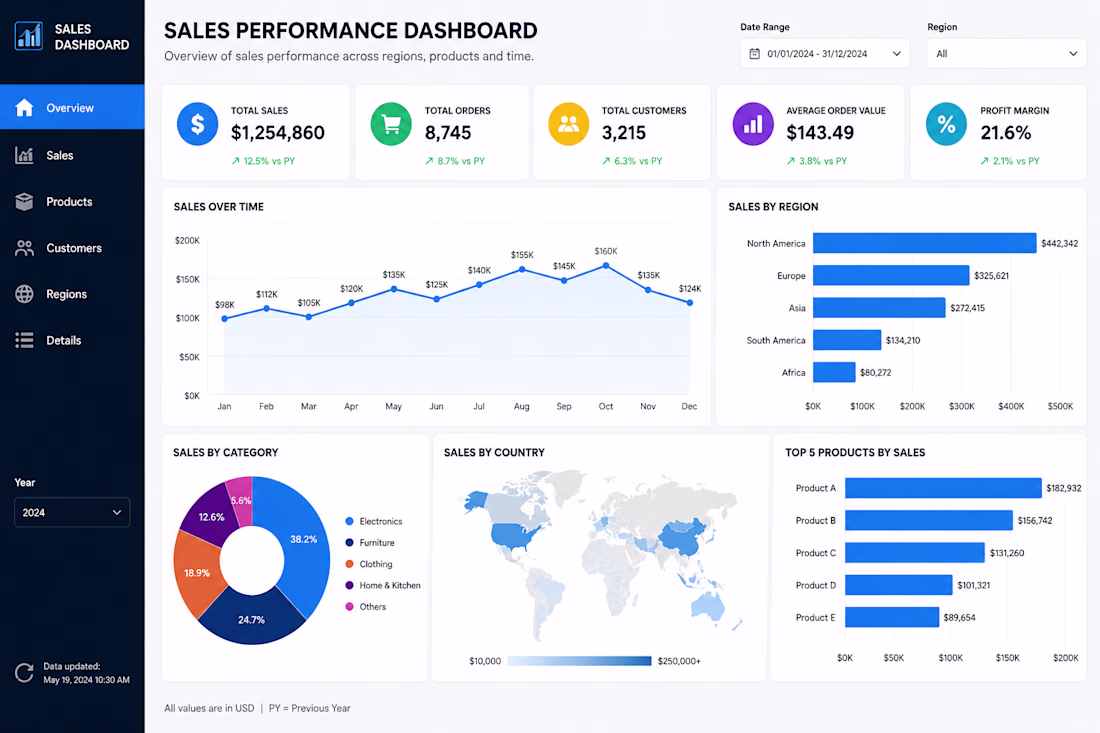
Task: Click the Product C sales bar
Action: coord(915,552)
